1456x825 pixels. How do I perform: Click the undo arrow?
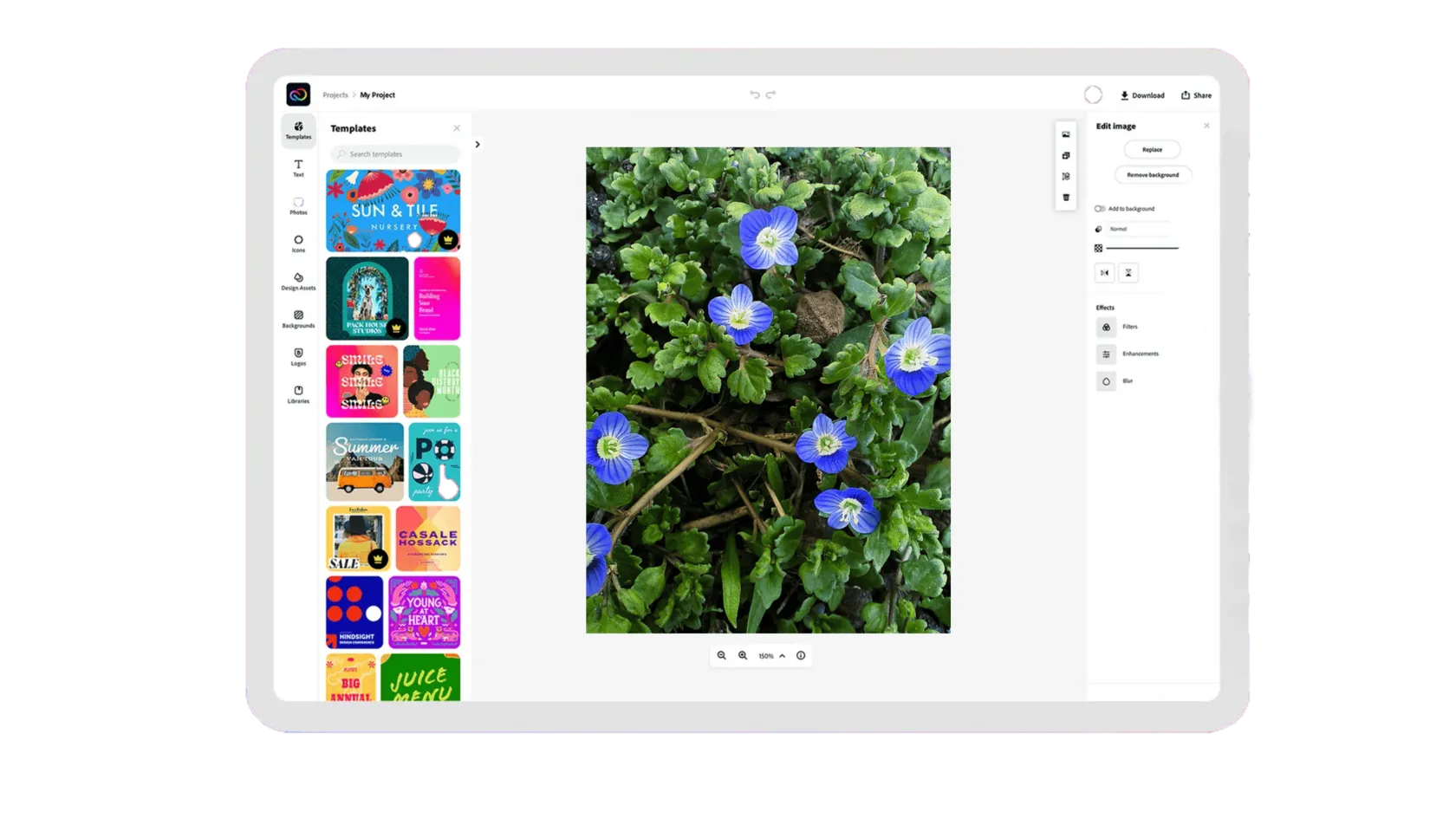754,95
